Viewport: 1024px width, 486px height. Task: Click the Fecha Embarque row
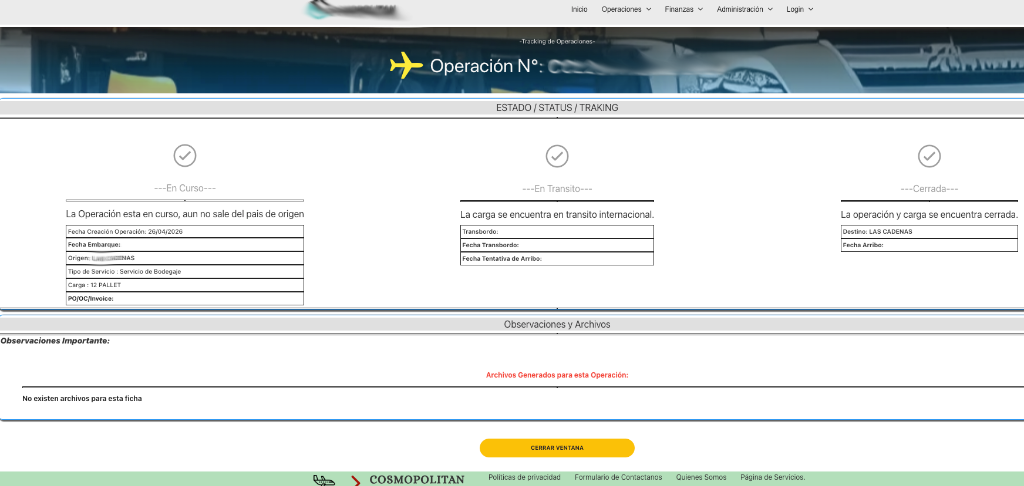(185, 245)
